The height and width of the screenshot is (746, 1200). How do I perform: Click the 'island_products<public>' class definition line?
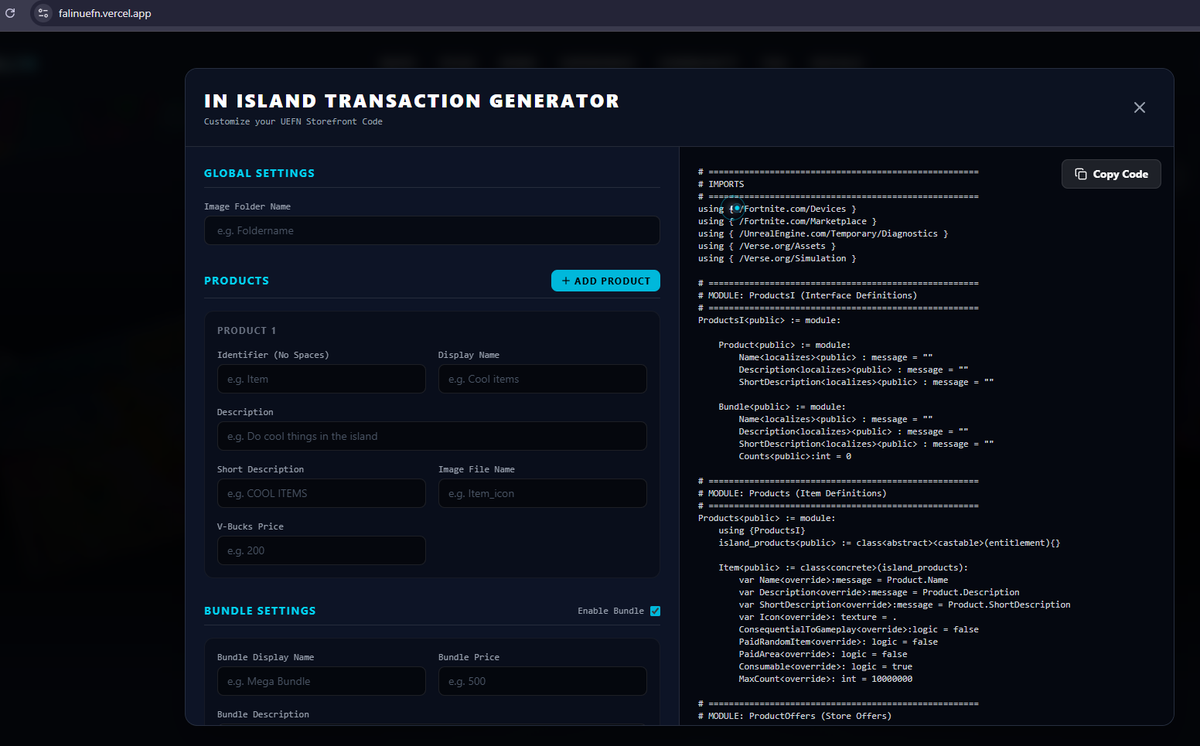coord(889,542)
